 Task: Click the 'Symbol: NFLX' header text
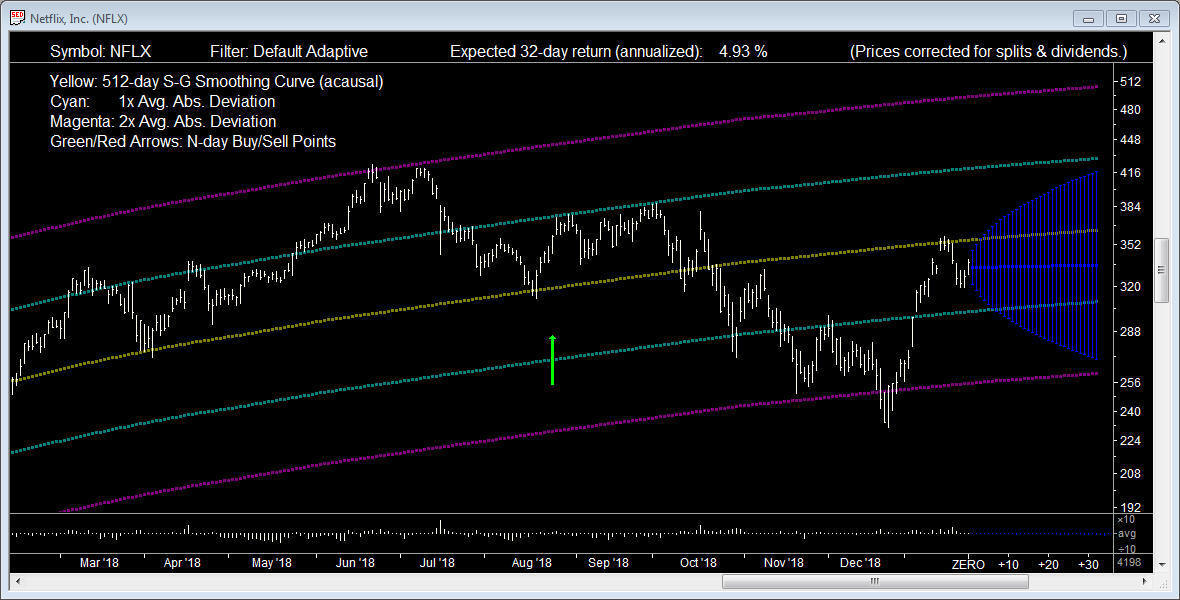click(100, 51)
